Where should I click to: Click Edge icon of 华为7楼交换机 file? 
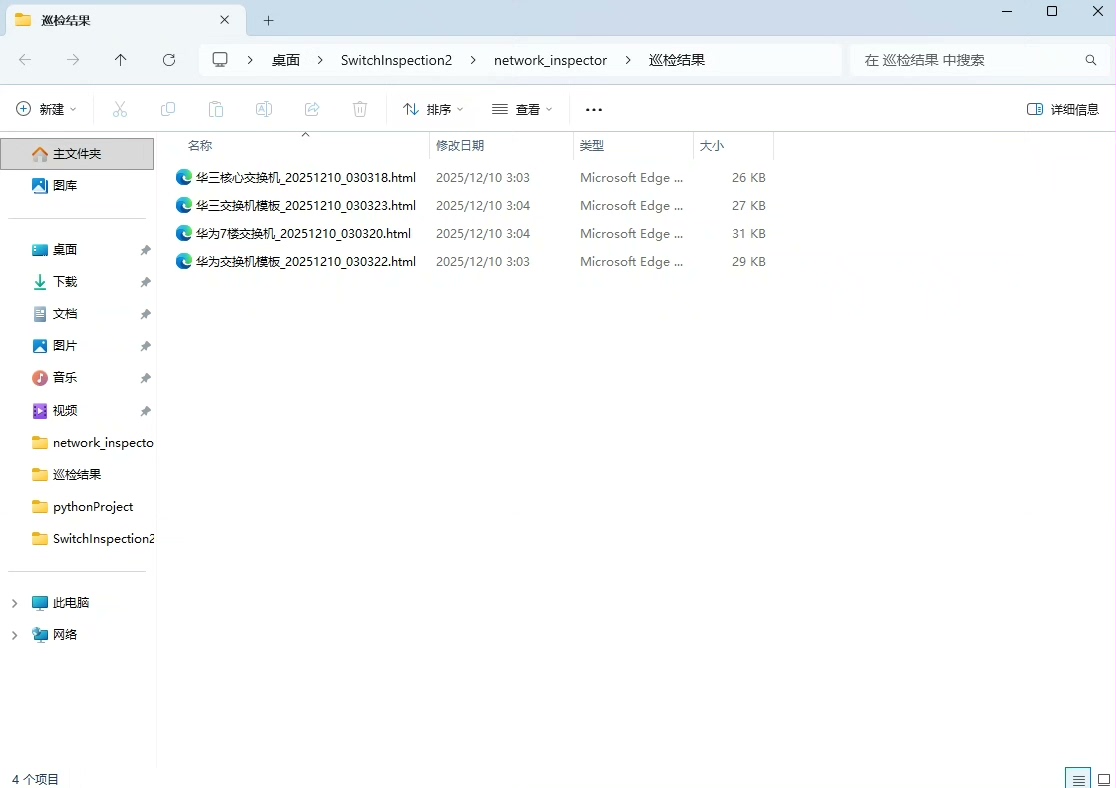point(184,233)
